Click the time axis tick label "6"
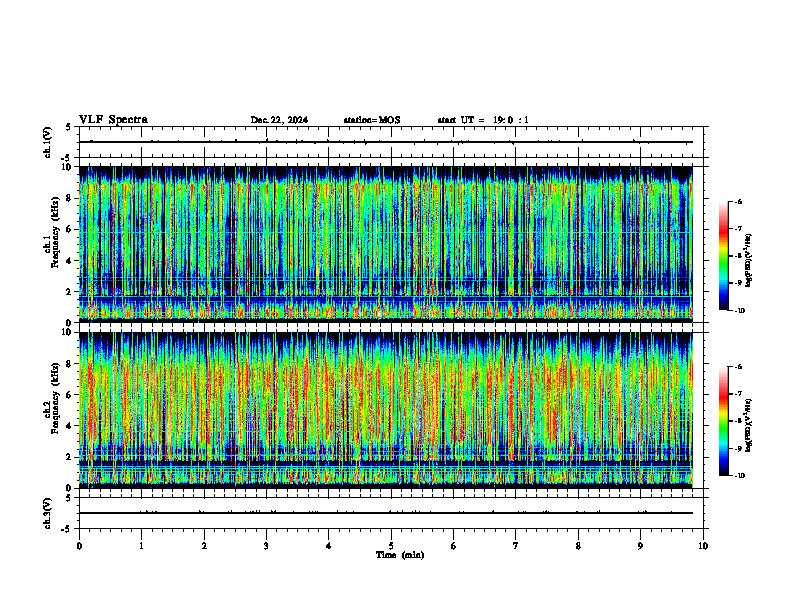The width and height of the screenshot is (792, 612). pos(454,546)
